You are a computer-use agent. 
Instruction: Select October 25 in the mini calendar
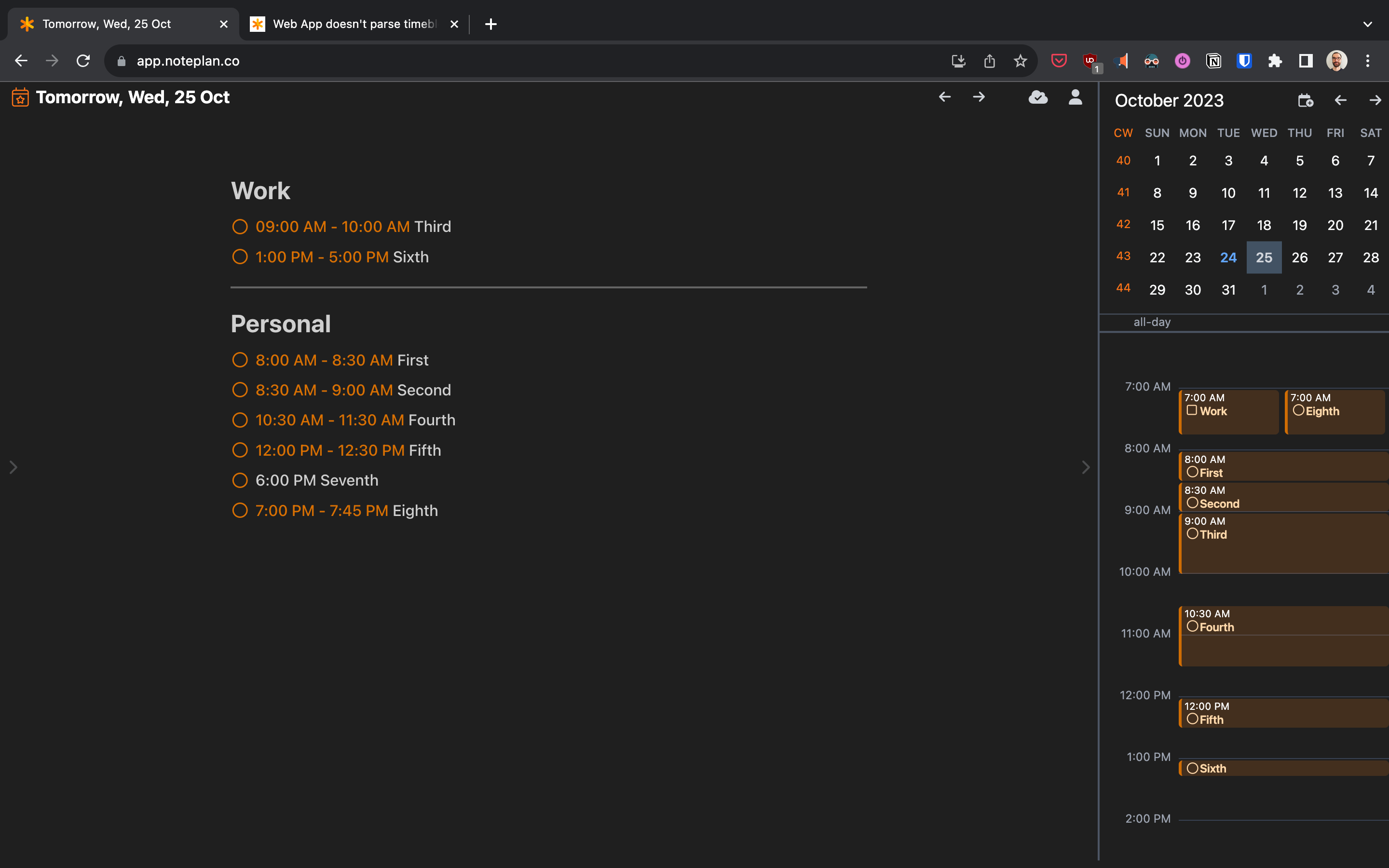pyautogui.click(x=1264, y=258)
